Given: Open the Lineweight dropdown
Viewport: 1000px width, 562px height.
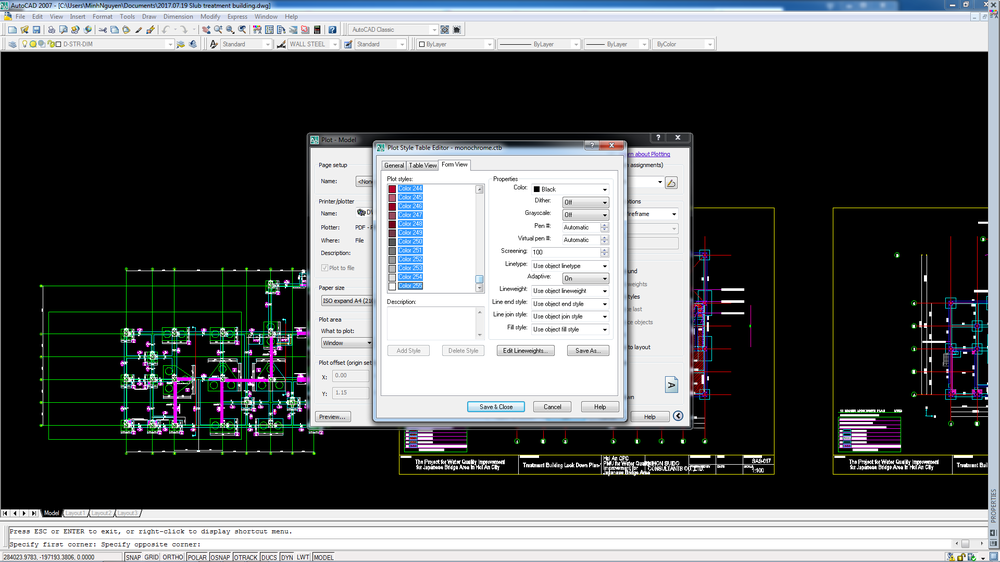Looking at the screenshot, I should point(570,291).
